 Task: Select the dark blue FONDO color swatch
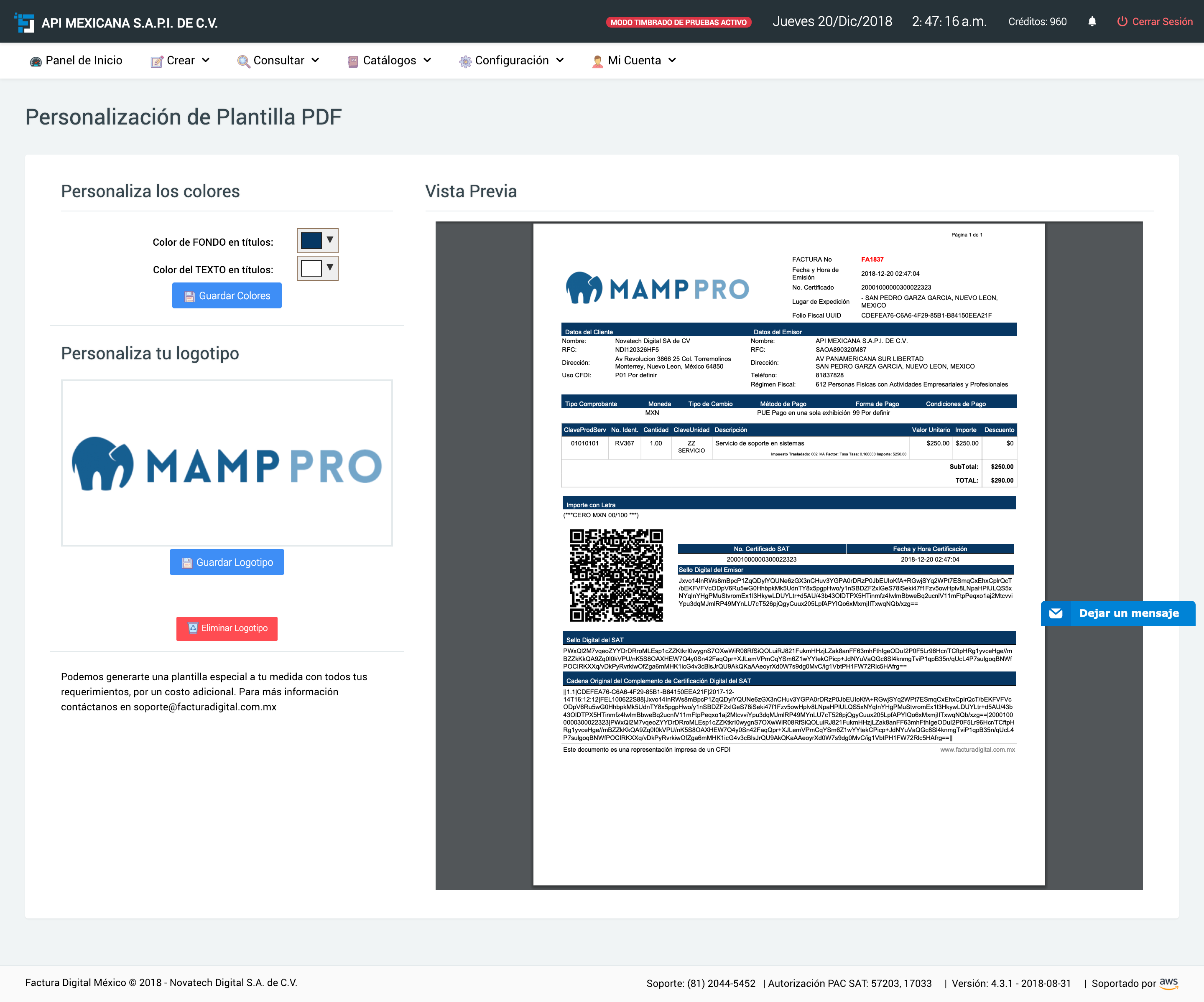pyautogui.click(x=311, y=241)
